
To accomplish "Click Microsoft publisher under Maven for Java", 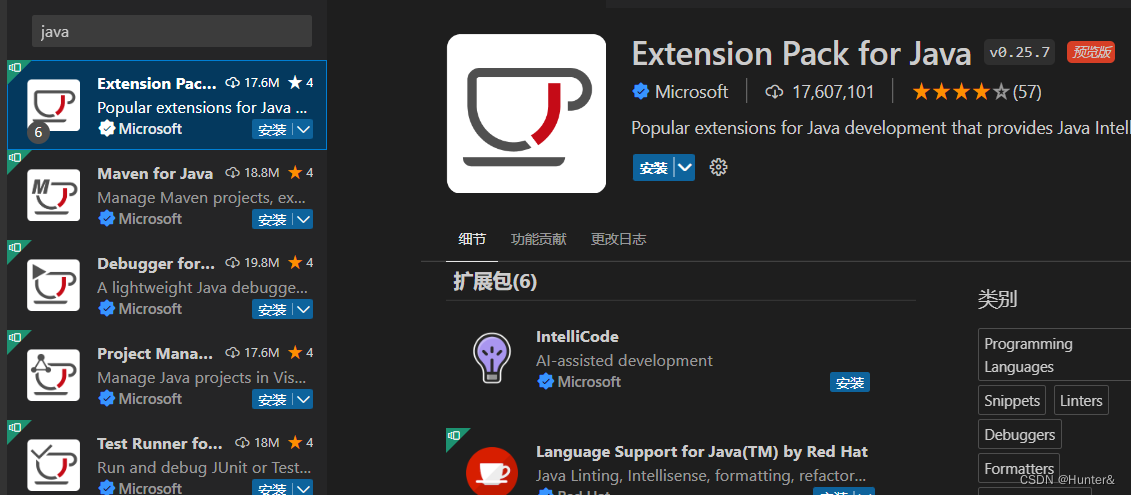I will [150, 218].
